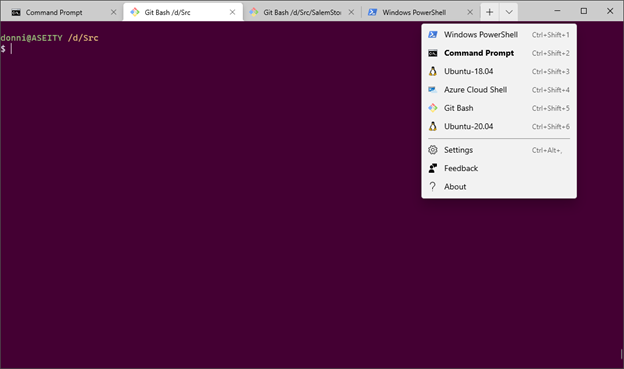This screenshot has width=624, height=369.
Task: Click the $ prompt line in terminal
Action: [3, 49]
